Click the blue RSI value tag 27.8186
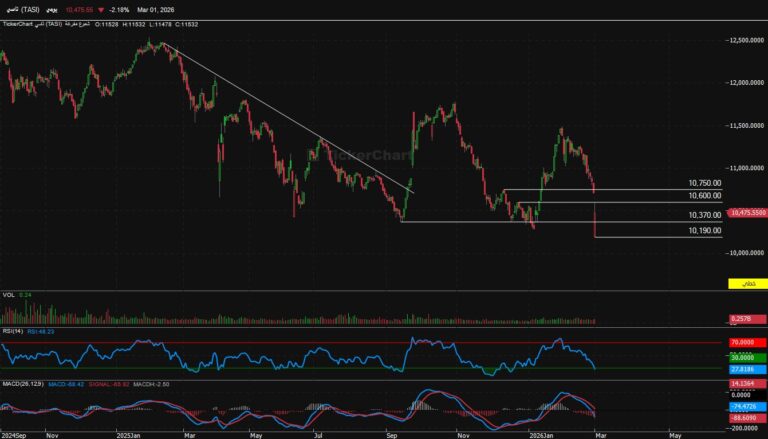 [x=746, y=368]
